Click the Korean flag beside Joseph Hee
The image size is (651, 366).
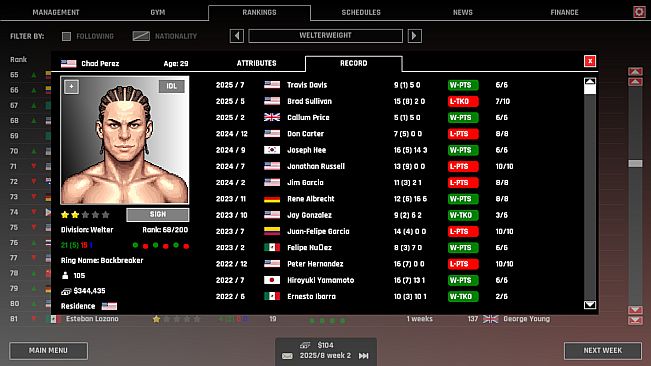(272, 150)
